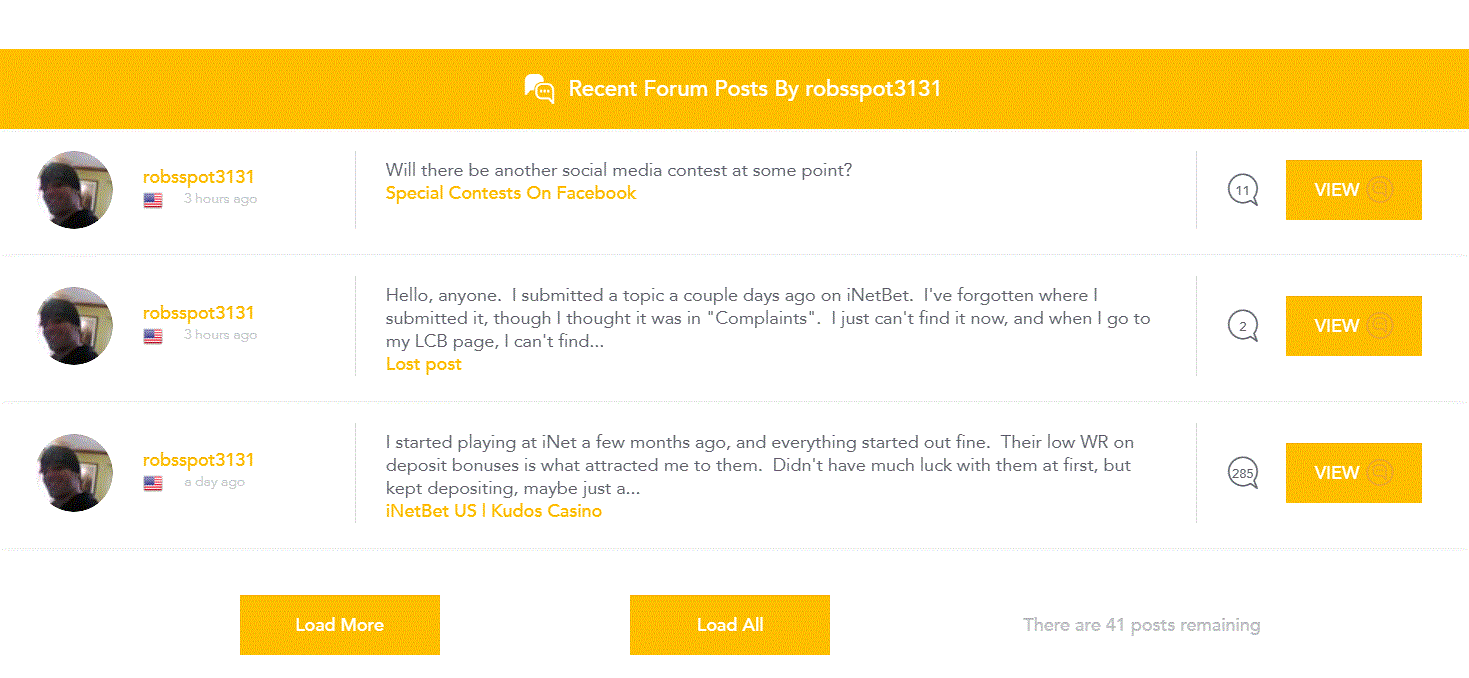The height and width of the screenshot is (678, 1469).
Task: Click avatar thumbnail of first post
Action: click(75, 190)
